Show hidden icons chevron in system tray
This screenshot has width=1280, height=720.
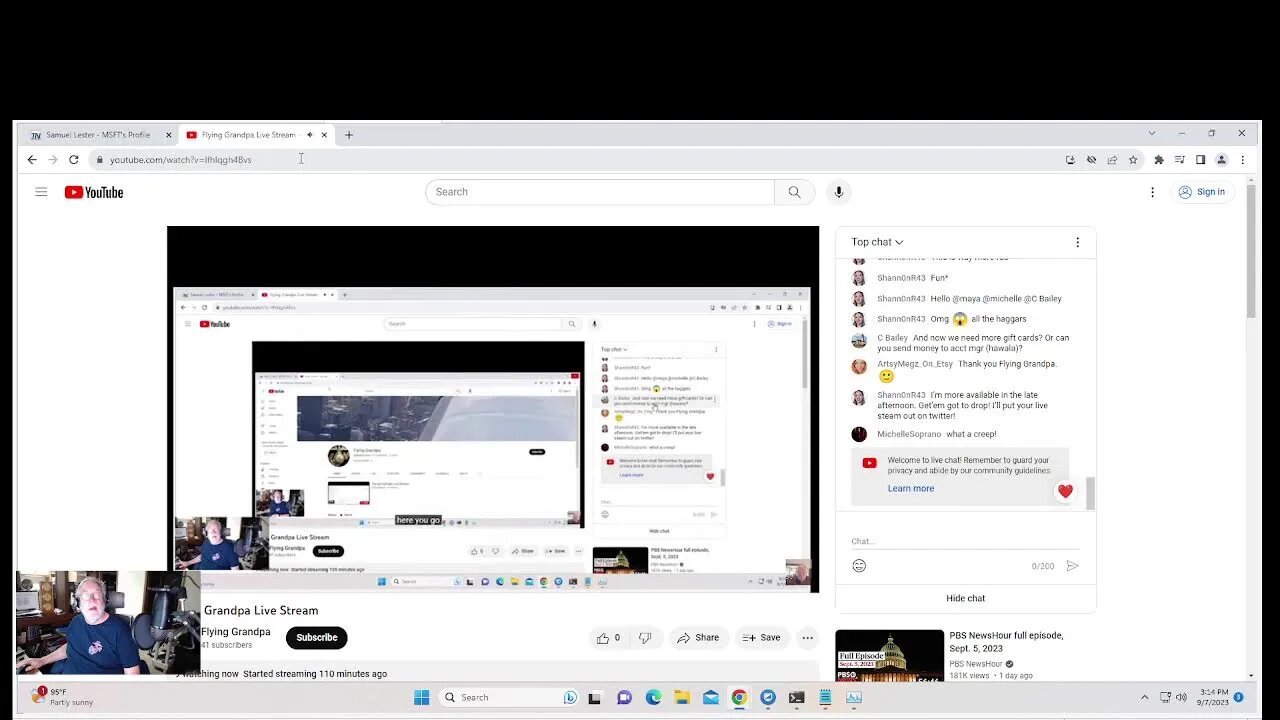click(x=1145, y=697)
